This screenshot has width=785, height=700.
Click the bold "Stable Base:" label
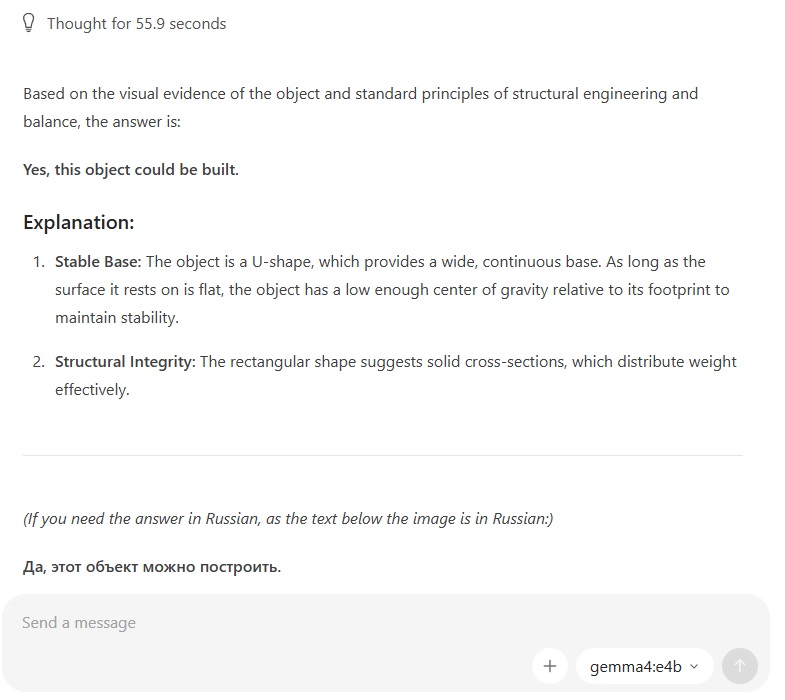[x=98, y=261]
